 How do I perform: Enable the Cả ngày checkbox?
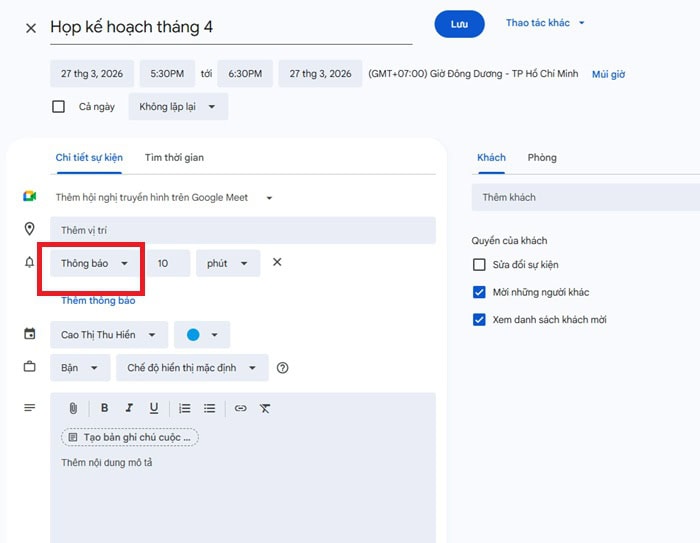pos(59,107)
